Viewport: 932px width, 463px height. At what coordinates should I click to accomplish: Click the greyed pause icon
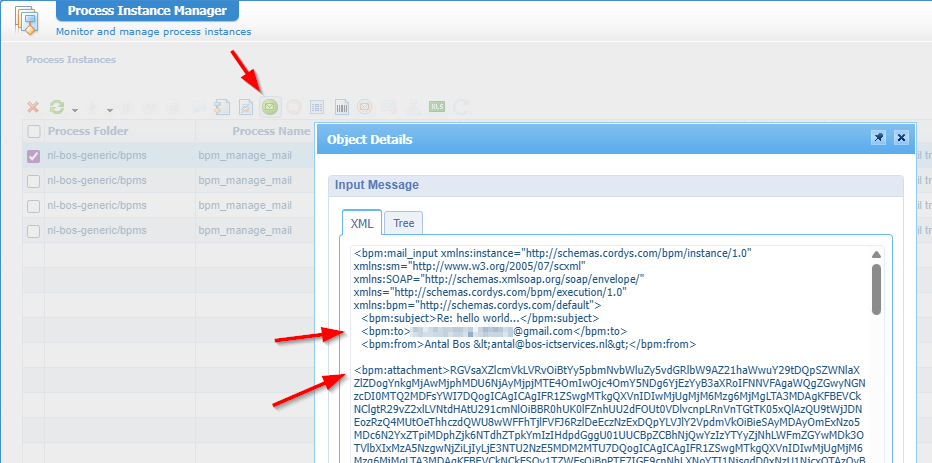126,107
